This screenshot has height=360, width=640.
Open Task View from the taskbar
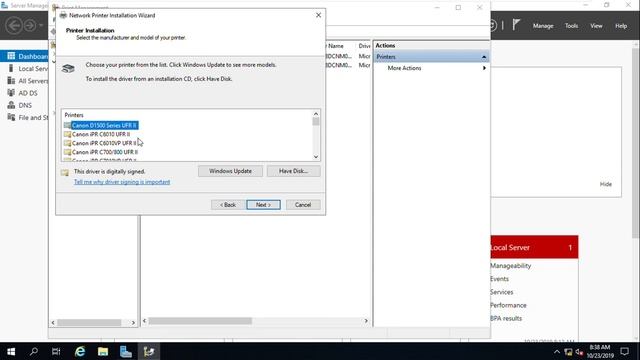pos(56,351)
